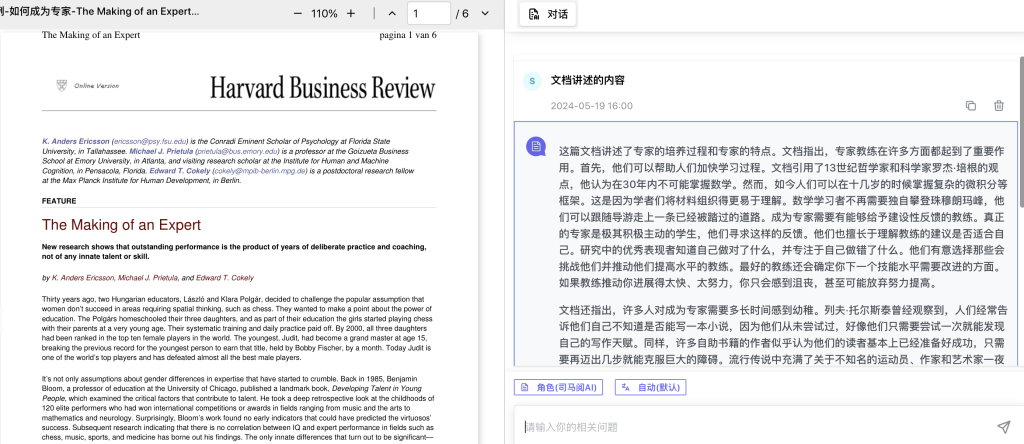This screenshot has height=444, width=1024.
Task: Go to next page with down chevron
Action: (485, 14)
